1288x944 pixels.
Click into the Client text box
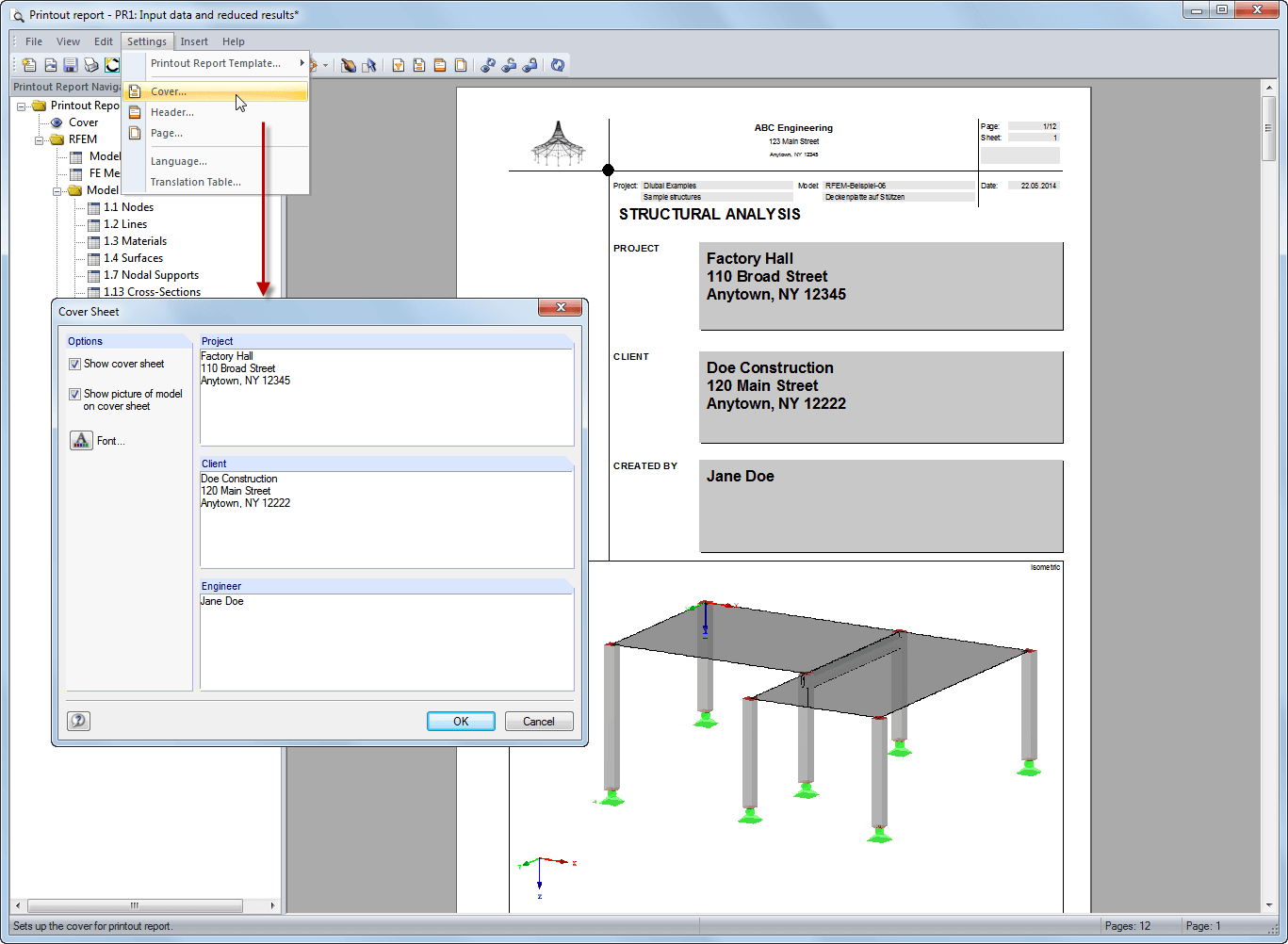(x=387, y=519)
